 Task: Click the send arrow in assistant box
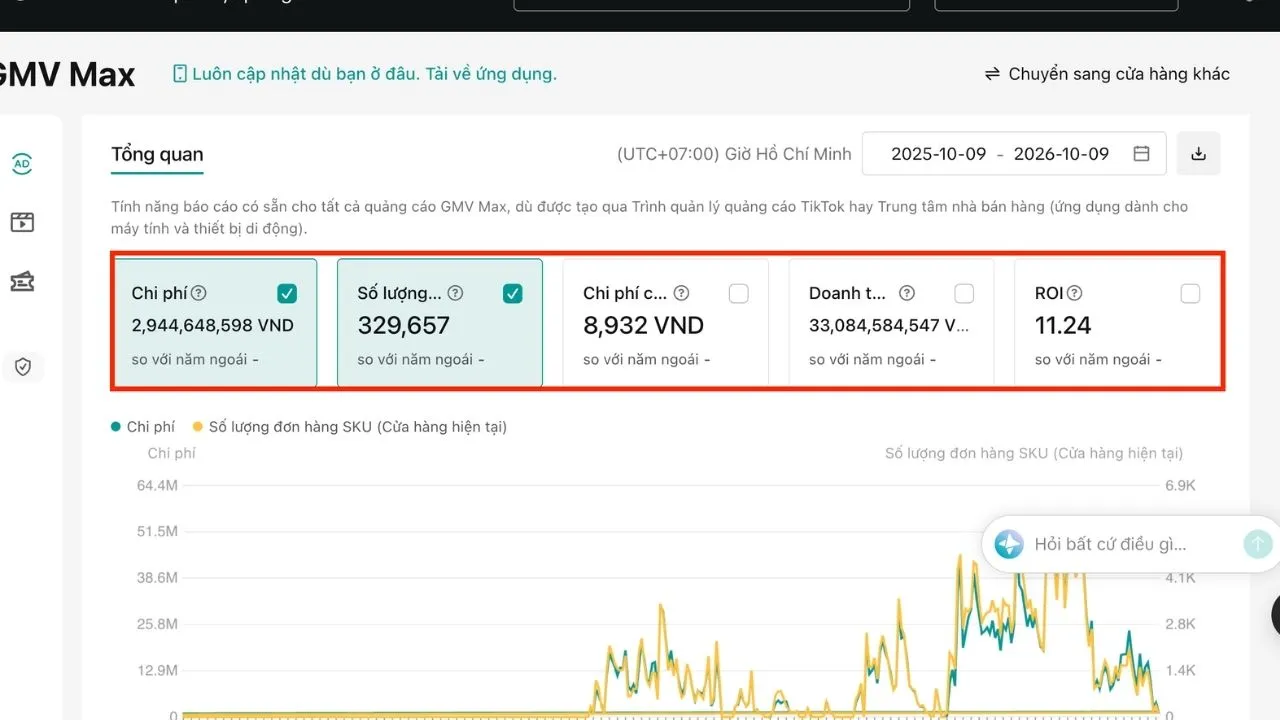click(1257, 544)
